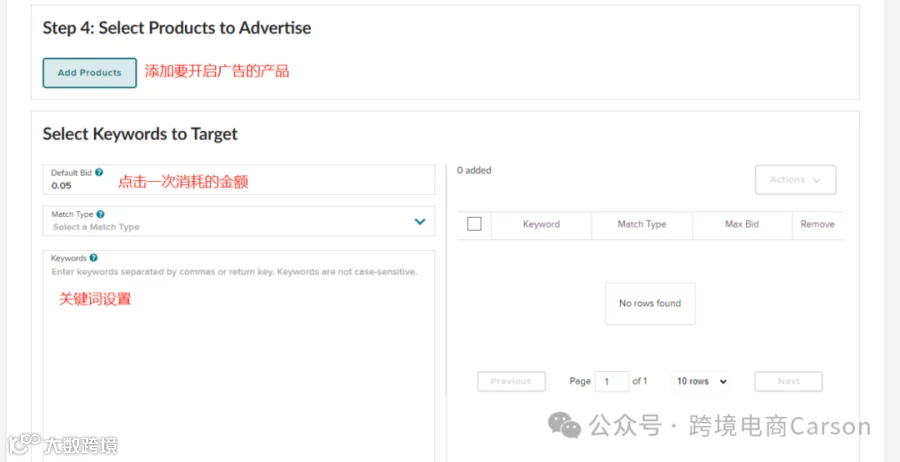Click the Next page button
This screenshot has width=900, height=462.
point(788,381)
